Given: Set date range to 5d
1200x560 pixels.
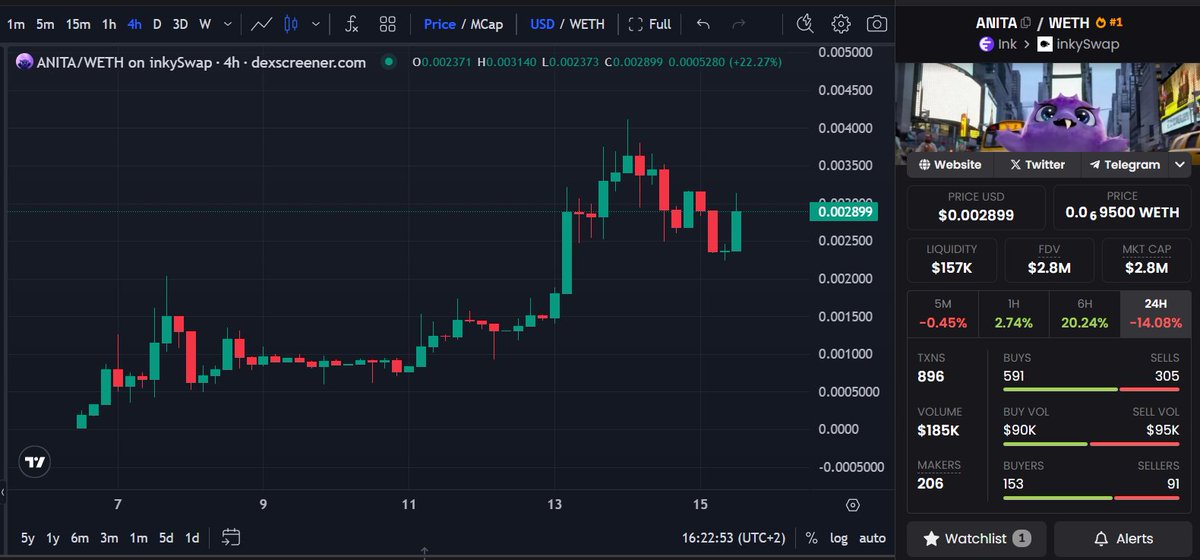Looking at the screenshot, I should (165, 538).
